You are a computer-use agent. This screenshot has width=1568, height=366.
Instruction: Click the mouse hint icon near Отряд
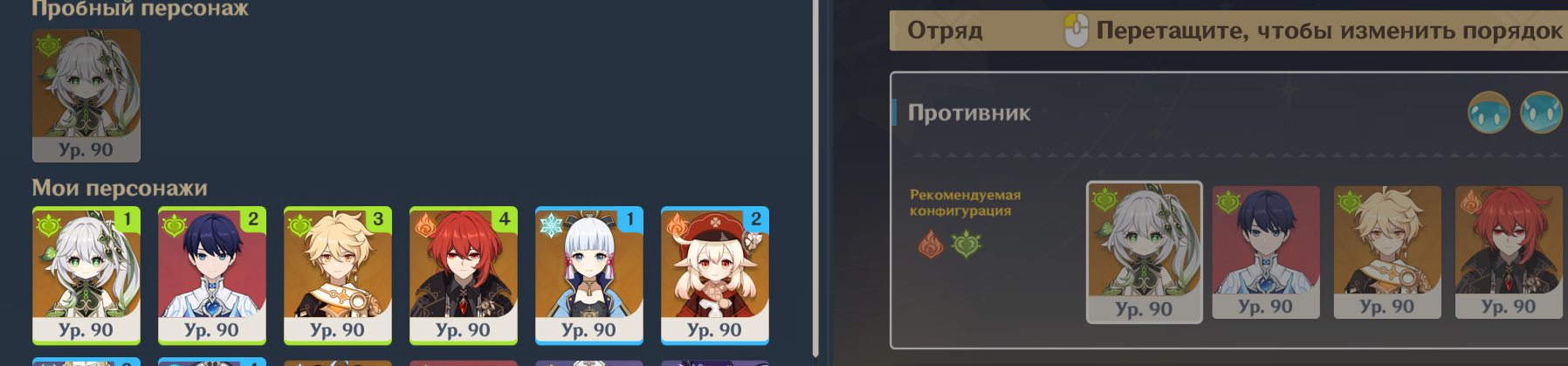click(1076, 31)
